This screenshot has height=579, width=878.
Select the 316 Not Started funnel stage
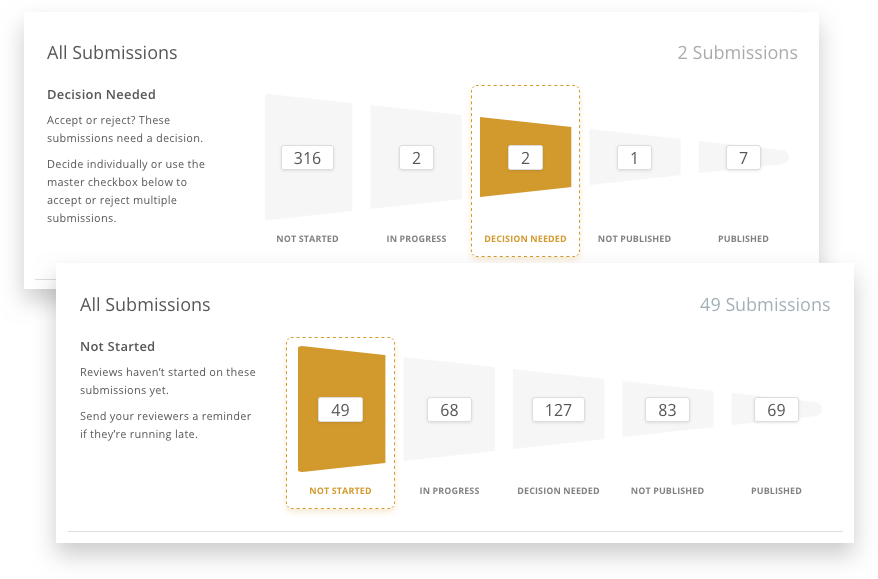click(307, 158)
